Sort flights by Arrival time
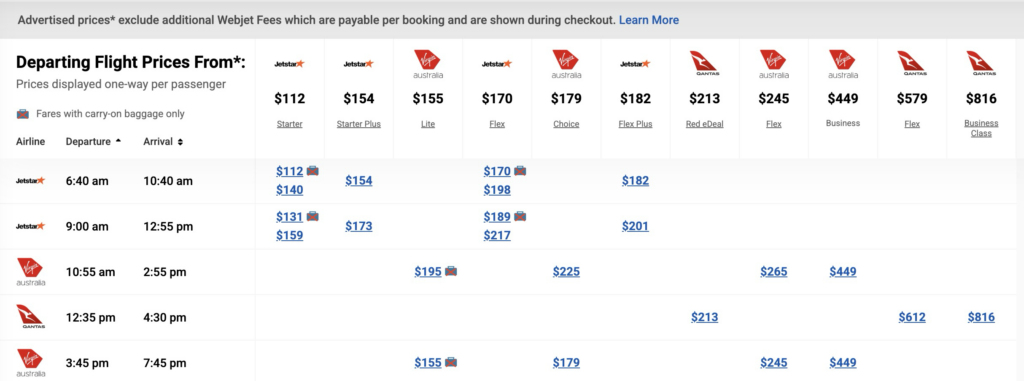 coord(163,141)
